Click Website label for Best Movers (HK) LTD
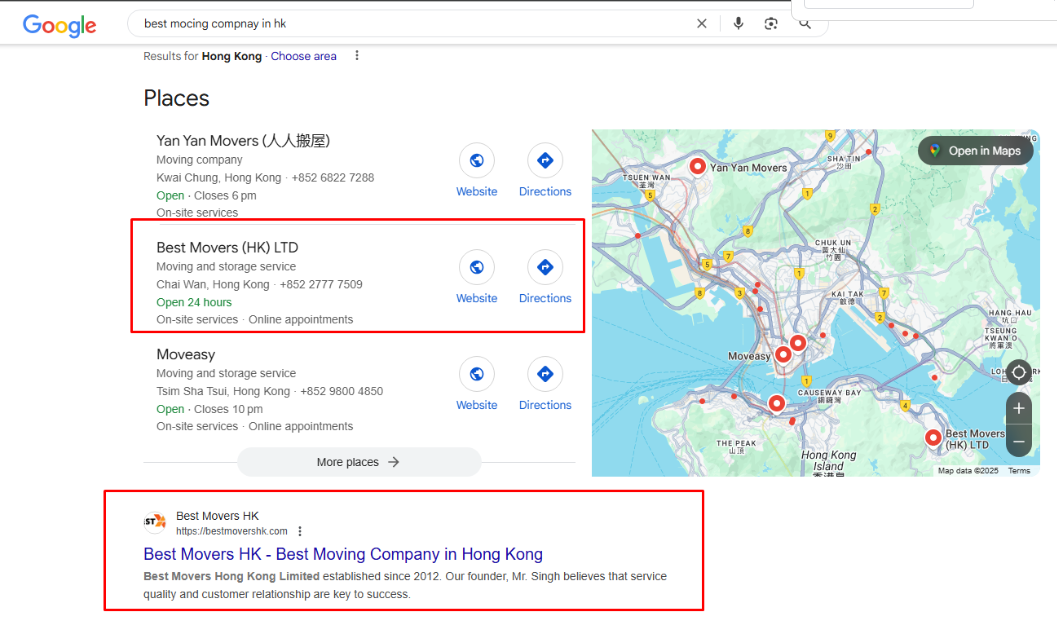Image resolution: width=1057 pixels, height=633 pixels. click(477, 298)
